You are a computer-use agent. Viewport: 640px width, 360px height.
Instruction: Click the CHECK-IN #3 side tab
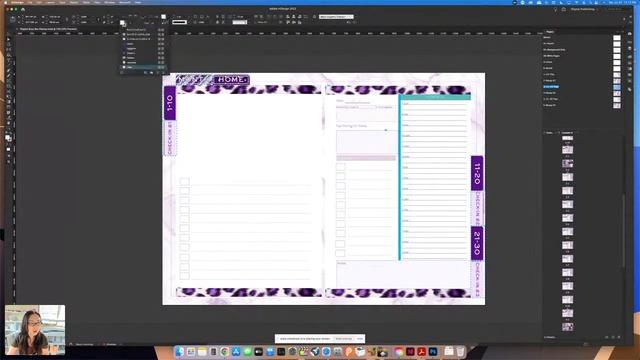click(x=477, y=279)
